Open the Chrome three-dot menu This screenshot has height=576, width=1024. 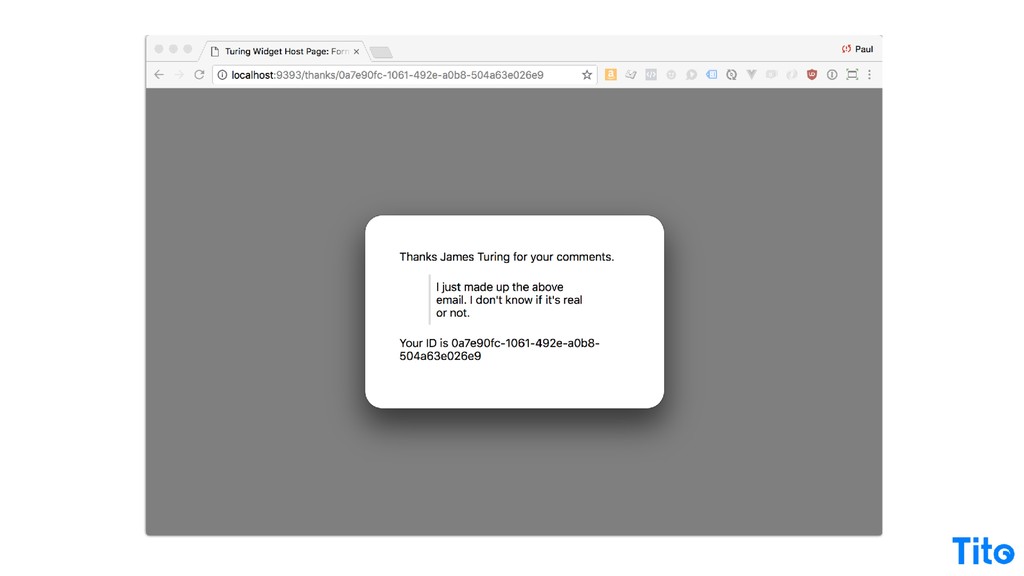click(x=869, y=74)
